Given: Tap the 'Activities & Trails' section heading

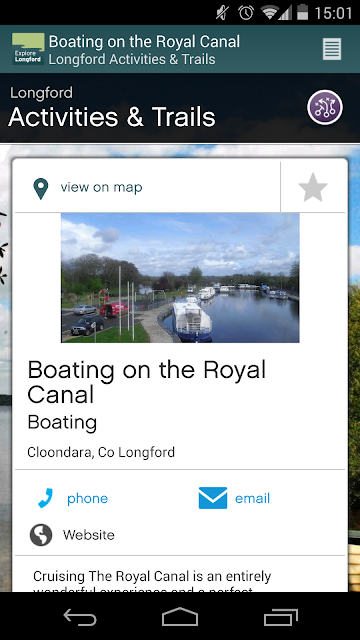Looking at the screenshot, I should [112, 117].
